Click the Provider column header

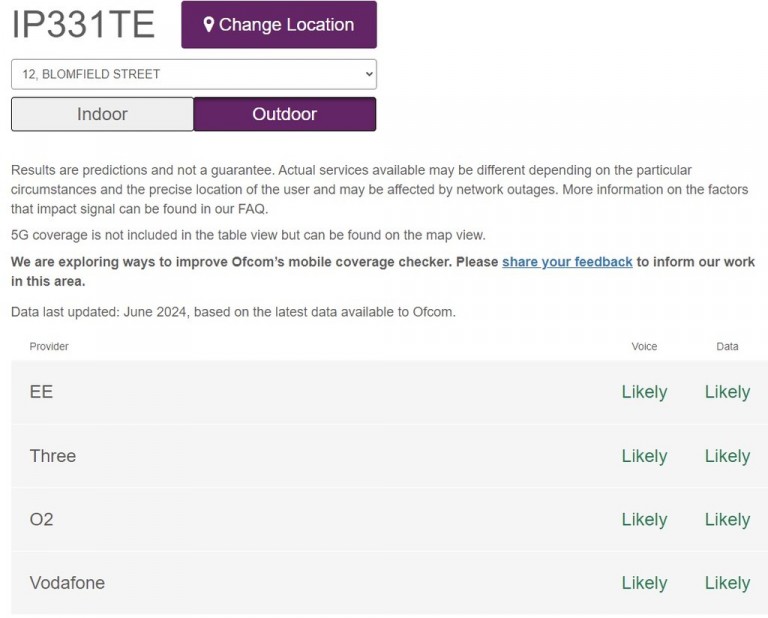click(49, 347)
